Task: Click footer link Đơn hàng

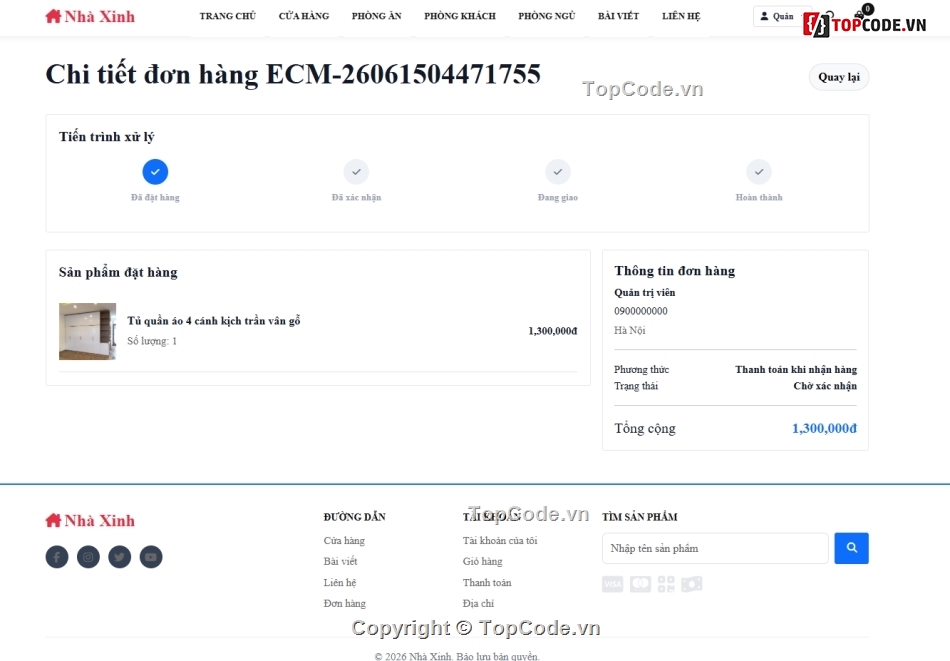Action: pos(345,603)
